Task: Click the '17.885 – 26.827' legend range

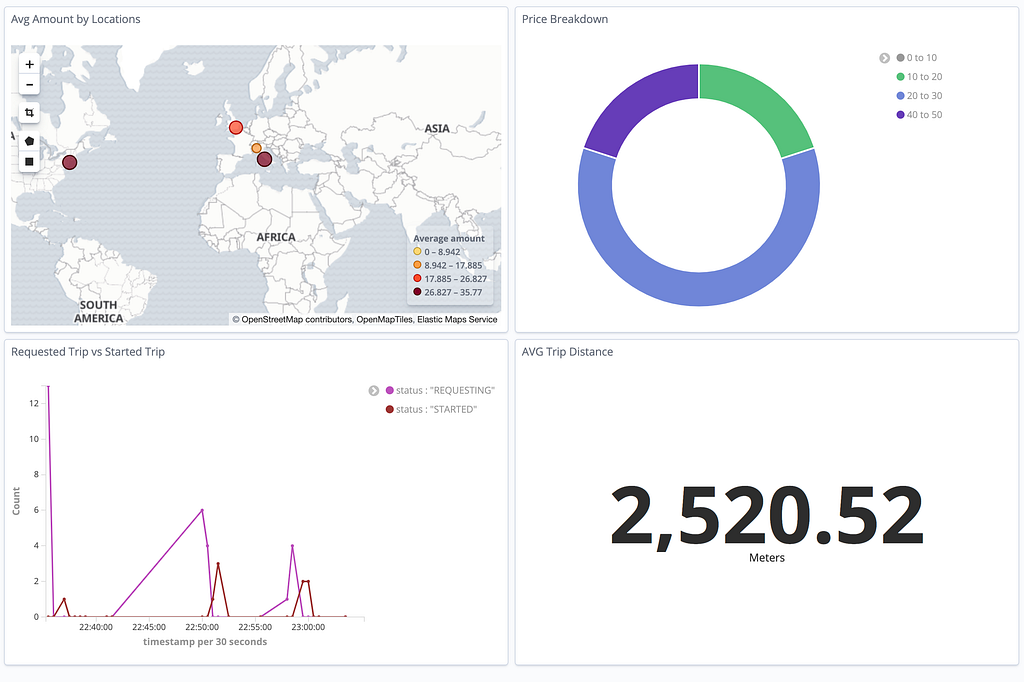Action: (x=455, y=278)
